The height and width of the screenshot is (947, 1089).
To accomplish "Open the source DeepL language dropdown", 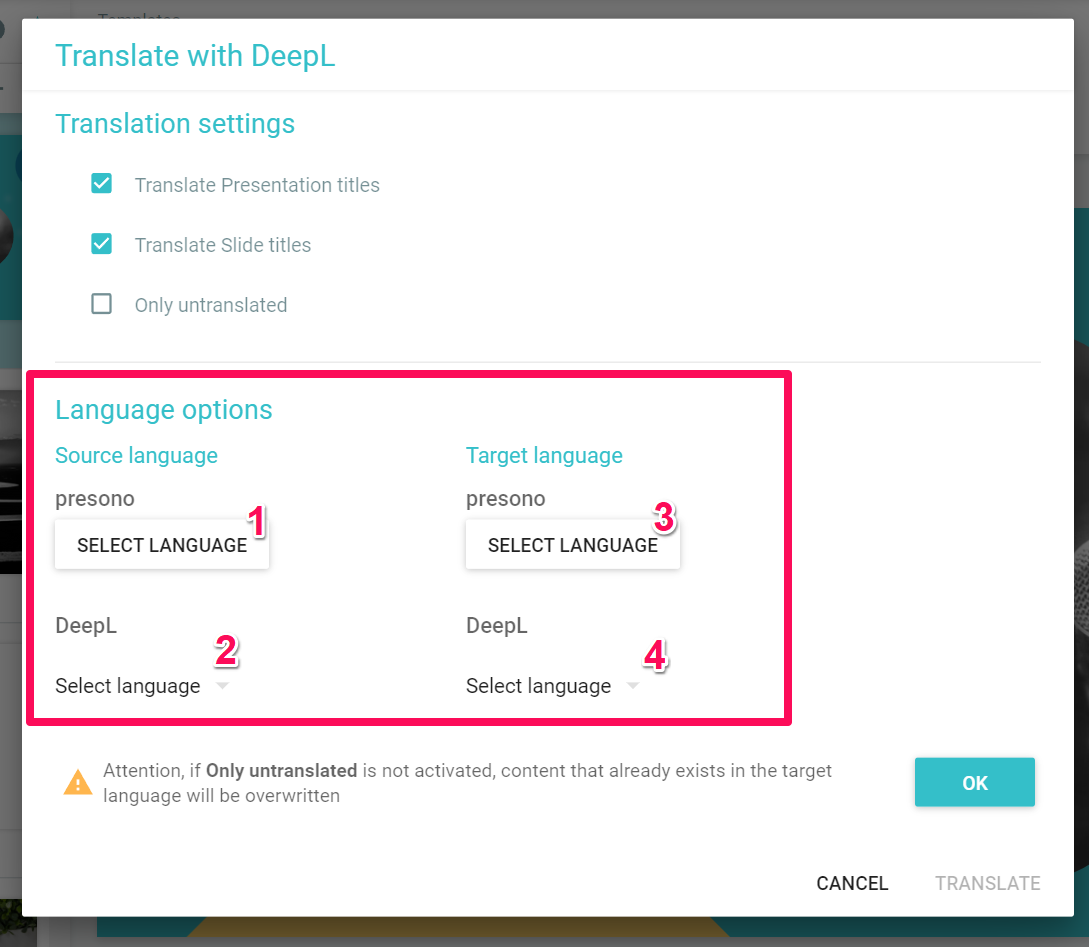I will click(x=142, y=686).
